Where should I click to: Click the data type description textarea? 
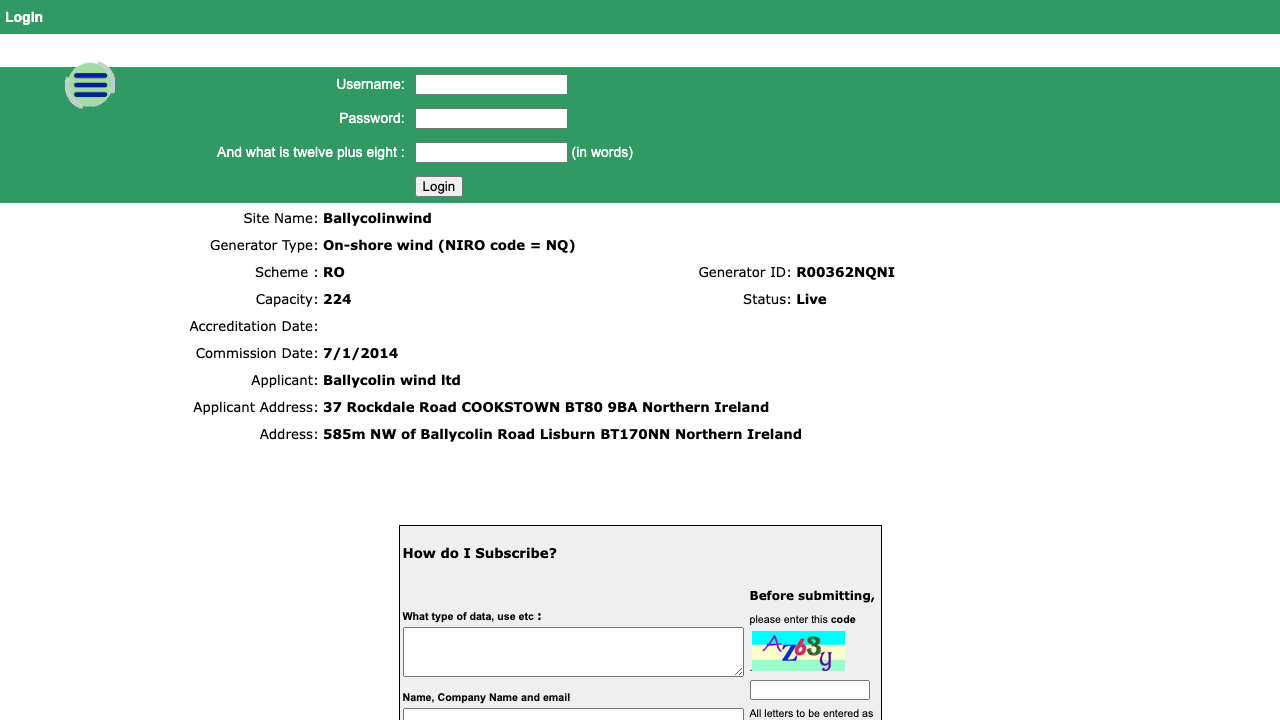(573, 651)
